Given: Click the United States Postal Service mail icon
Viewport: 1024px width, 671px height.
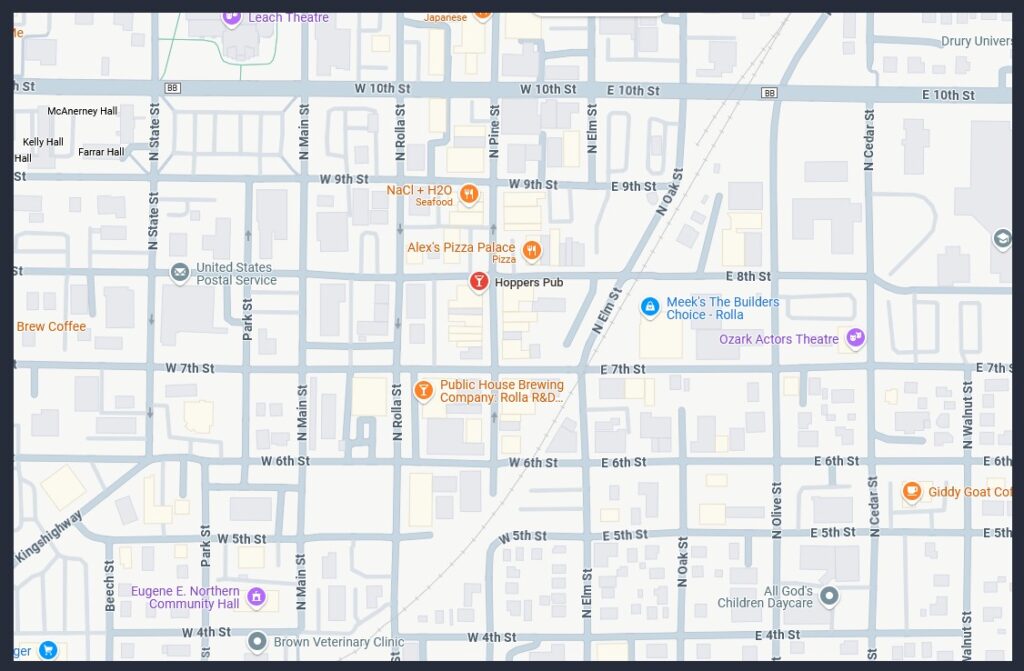Looking at the screenshot, I should point(180,272).
